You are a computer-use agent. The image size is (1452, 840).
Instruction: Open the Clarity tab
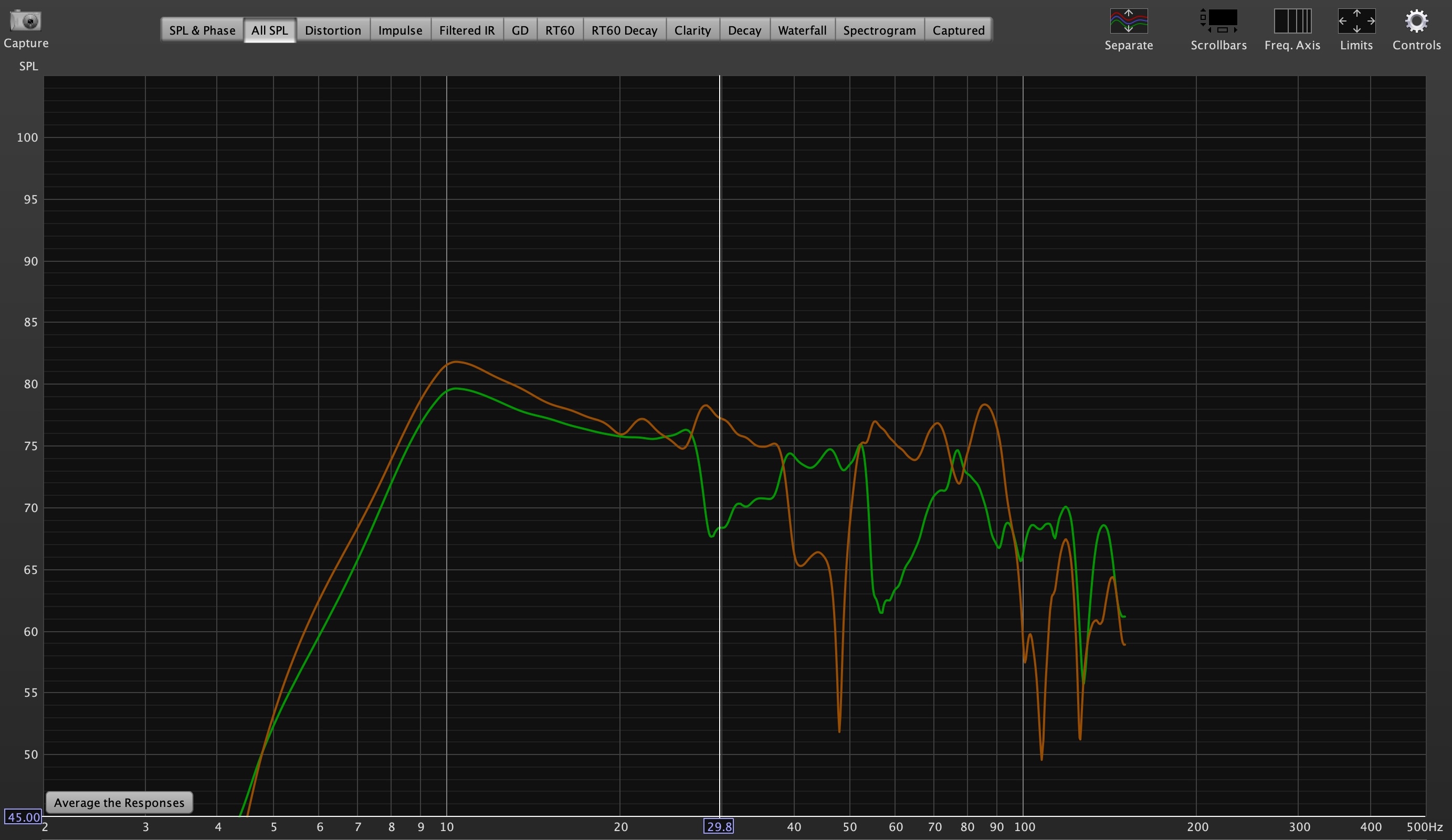point(692,30)
